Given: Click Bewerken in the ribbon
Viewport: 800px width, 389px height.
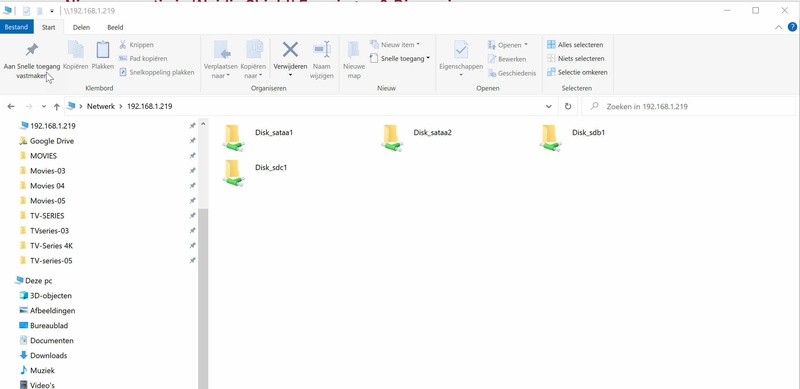Looking at the screenshot, I should click(x=507, y=59).
